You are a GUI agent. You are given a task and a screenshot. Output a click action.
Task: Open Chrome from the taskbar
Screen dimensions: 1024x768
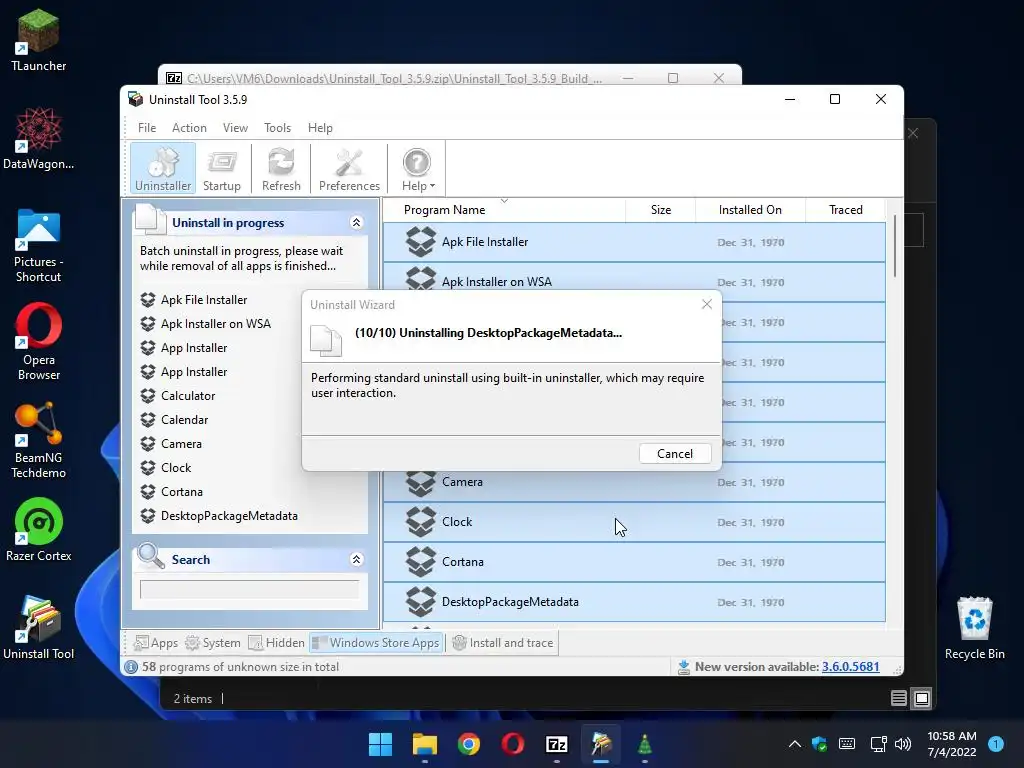coord(468,744)
